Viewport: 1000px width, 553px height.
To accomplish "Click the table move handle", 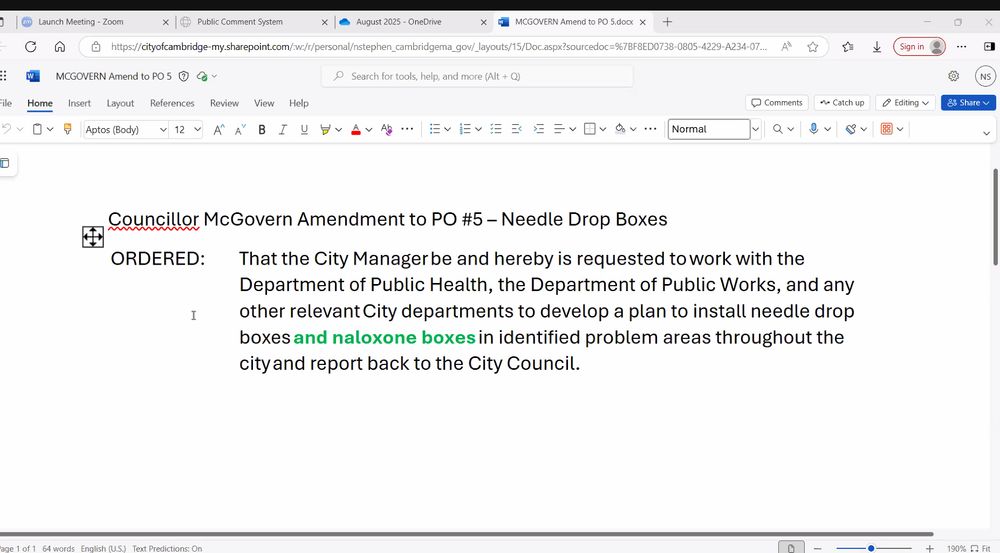I will point(93,237).
